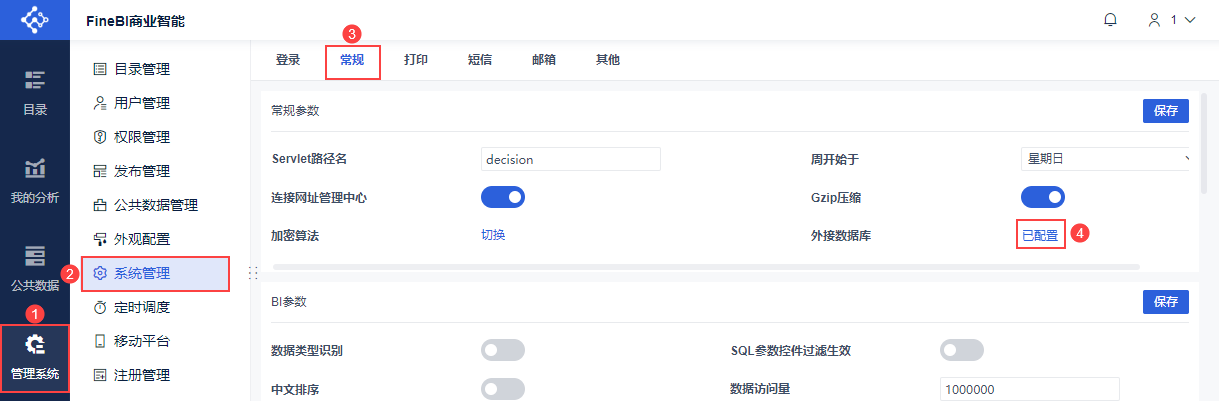
Task: Click the 定时调度 clock icon
Action: coord(99,307)
